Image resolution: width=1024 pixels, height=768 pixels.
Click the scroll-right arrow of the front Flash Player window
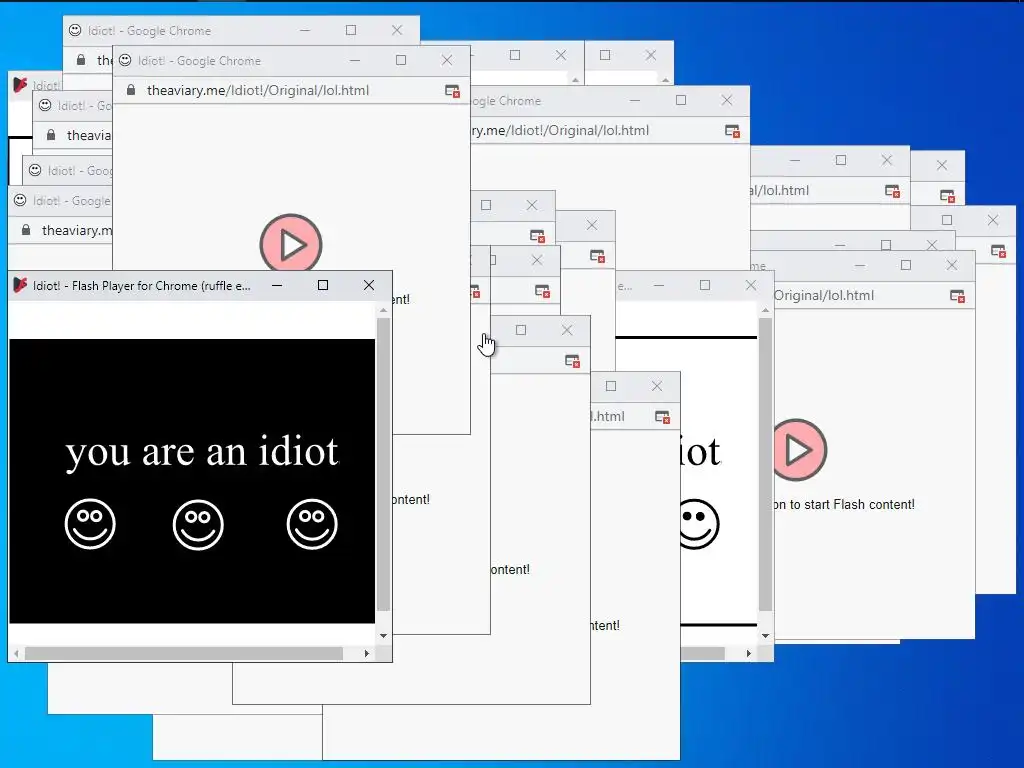(366, 653)
